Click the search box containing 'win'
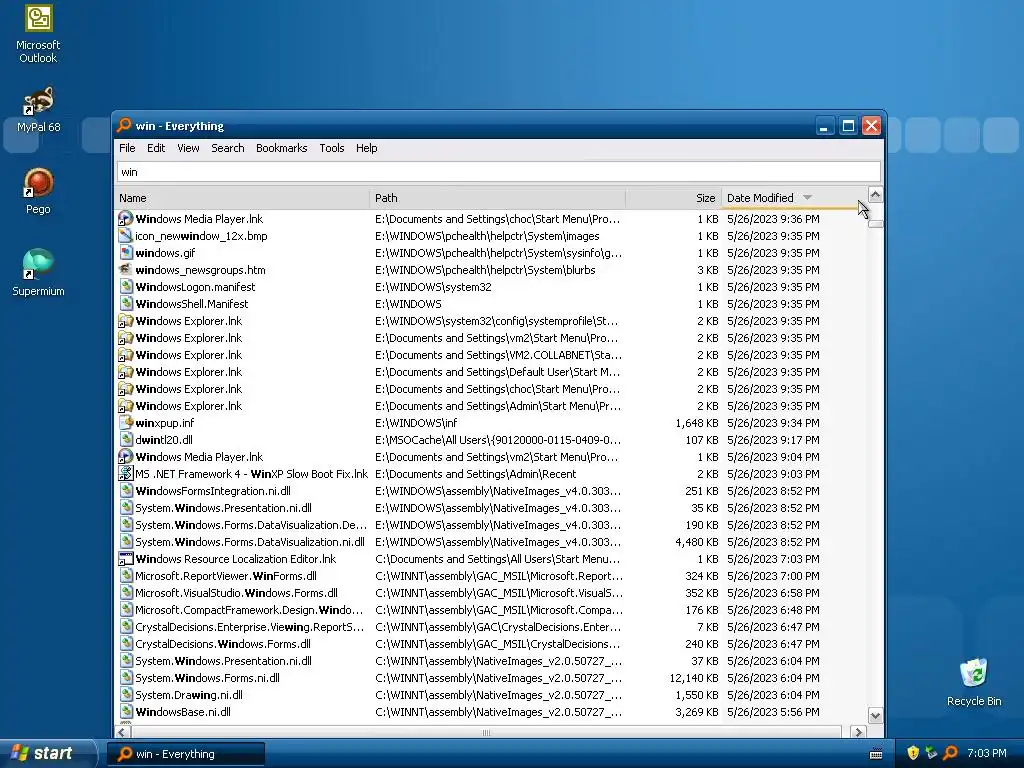 pos(498,172)
